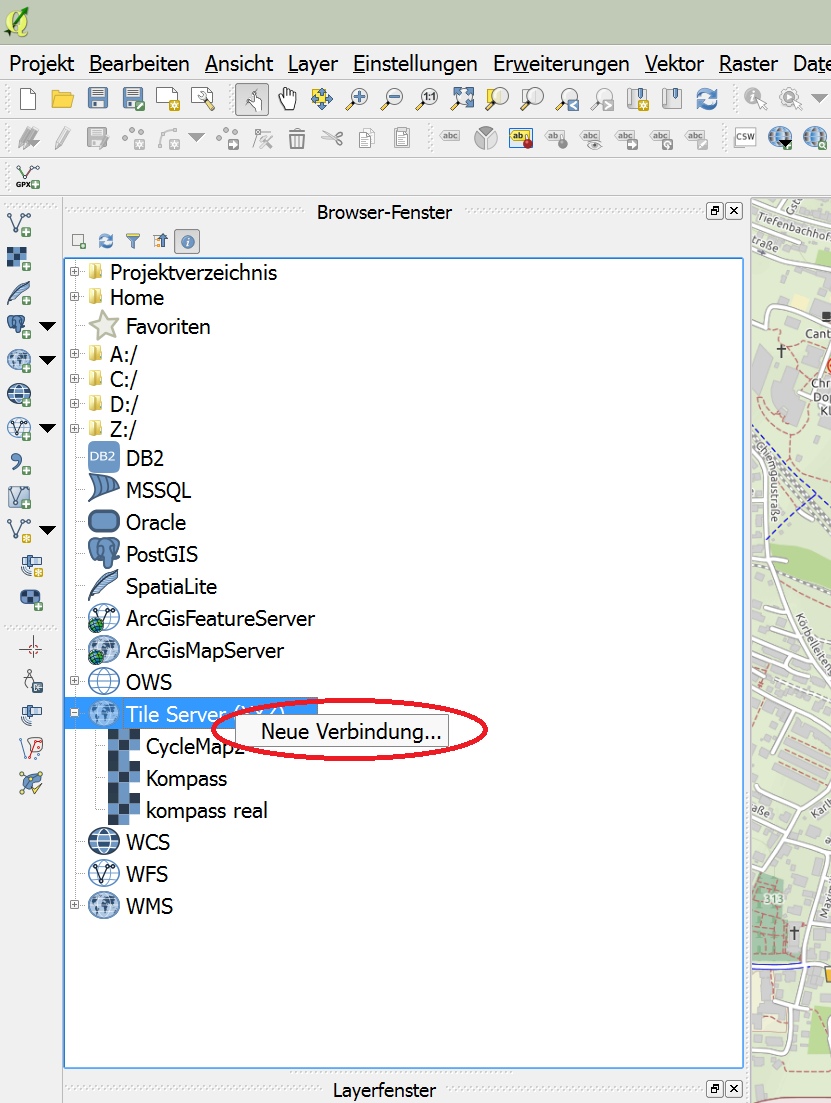Click the Save Project floppy icon
This screenshot has height=1103, width=831.
tap(97, 99)
